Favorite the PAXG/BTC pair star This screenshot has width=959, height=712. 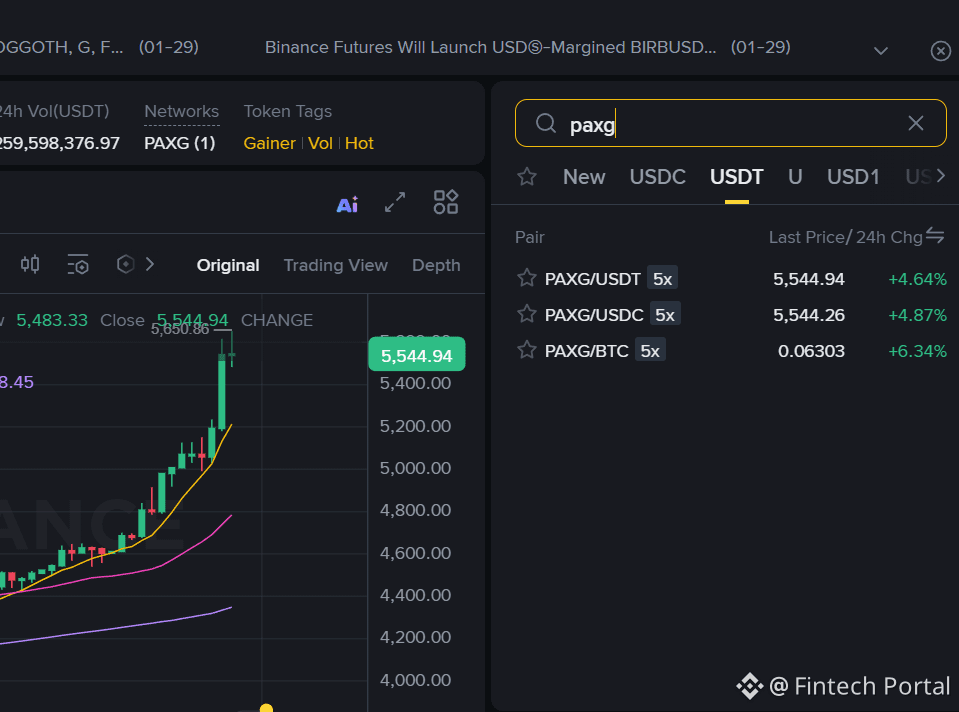[x=527, y=350]
